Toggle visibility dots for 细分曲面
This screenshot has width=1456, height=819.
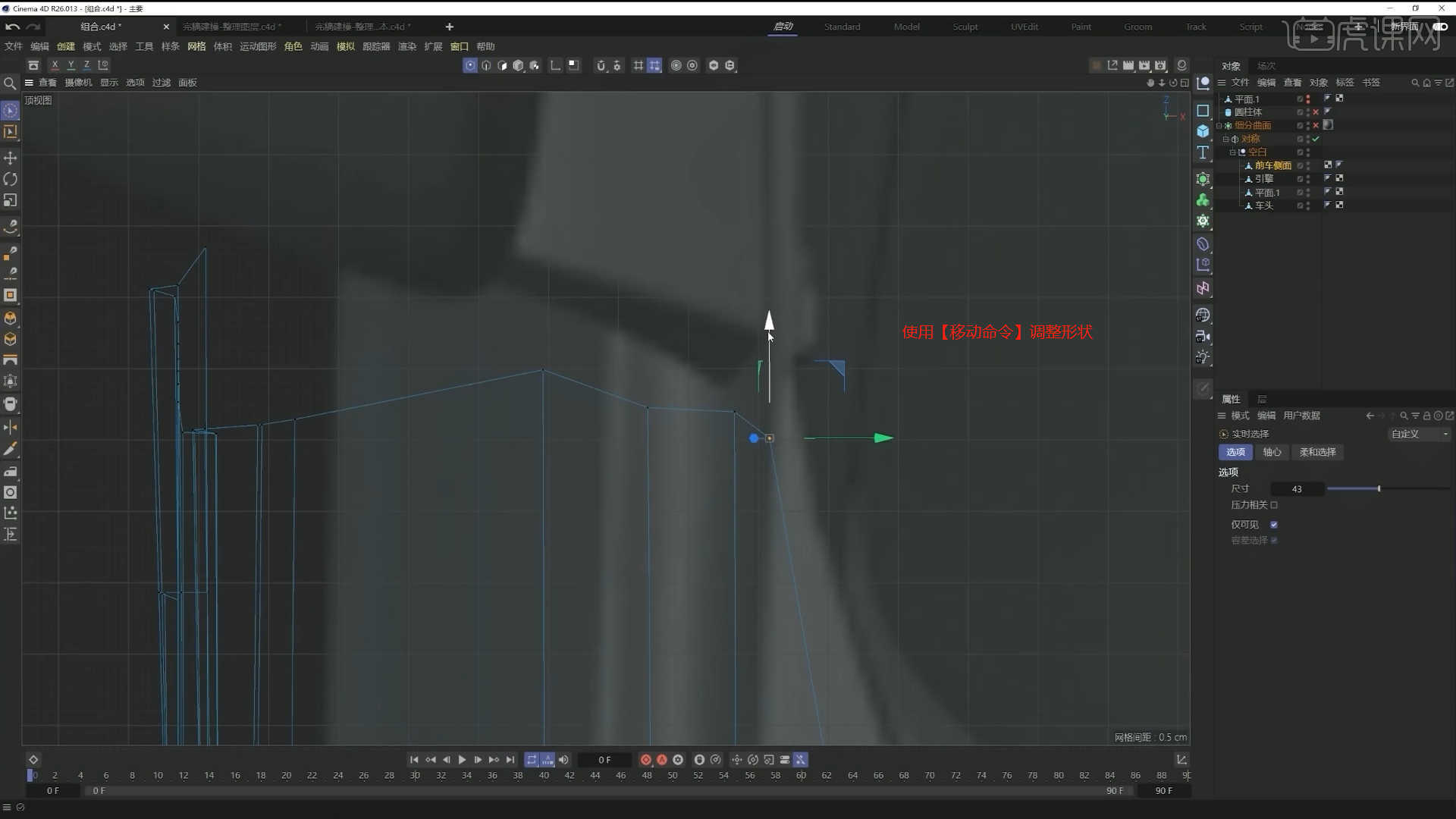(1308, 125)
